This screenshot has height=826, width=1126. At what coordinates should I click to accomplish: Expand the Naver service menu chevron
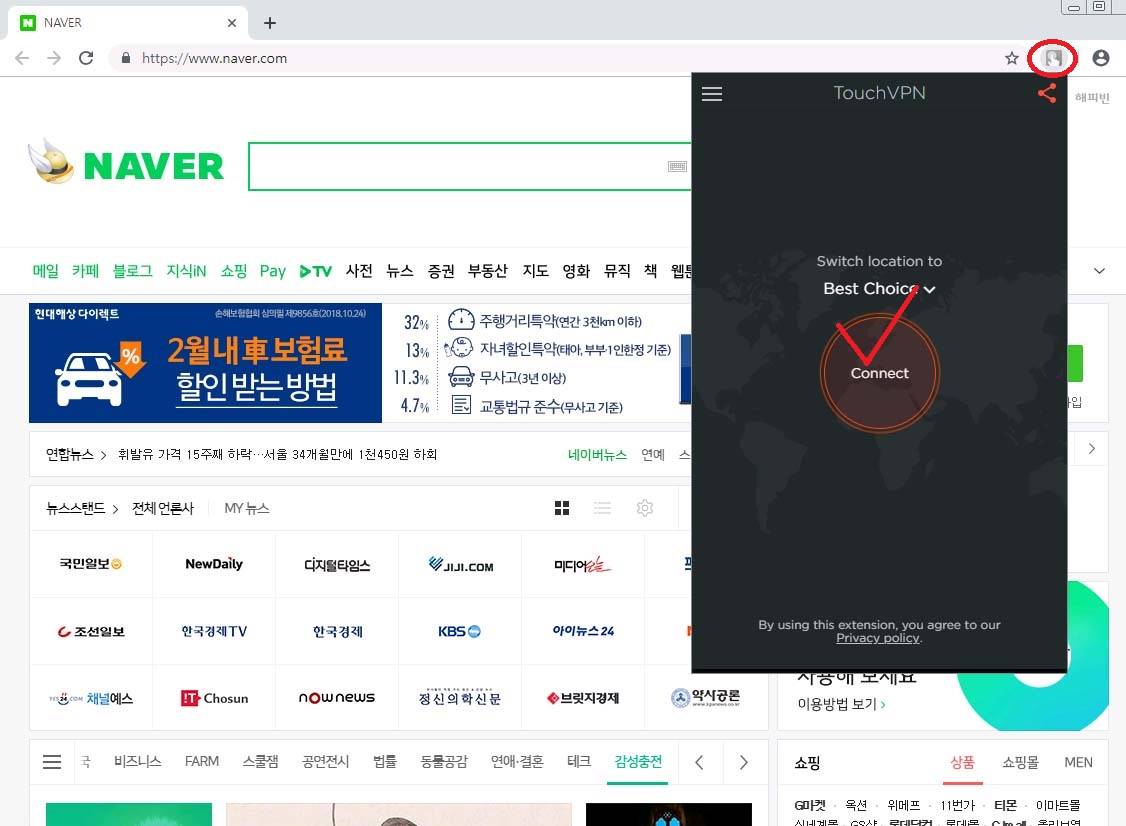pyautogui.click(x=1100, y=272)
